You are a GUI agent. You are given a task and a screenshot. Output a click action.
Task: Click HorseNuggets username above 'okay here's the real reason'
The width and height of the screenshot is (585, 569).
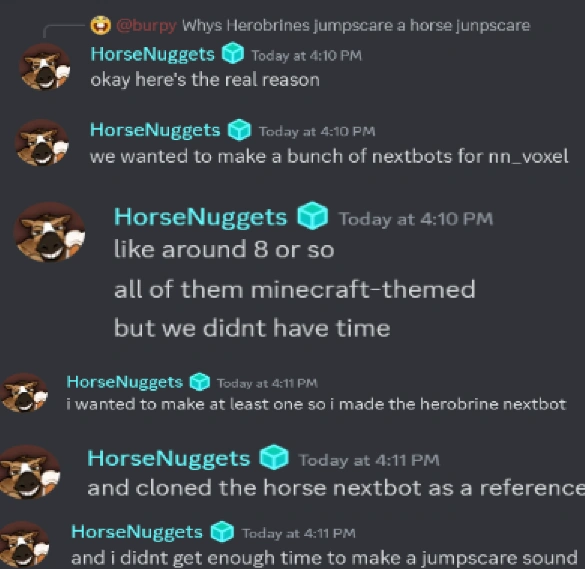click(153, 54)
